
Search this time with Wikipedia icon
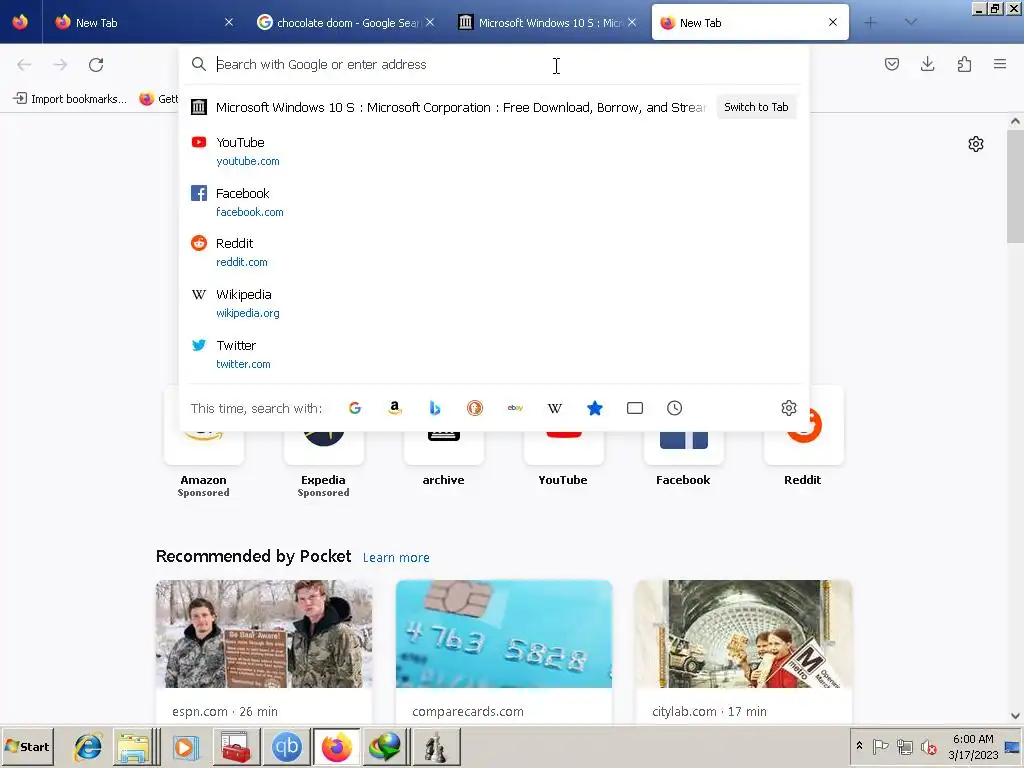click(x=554, y=408)
